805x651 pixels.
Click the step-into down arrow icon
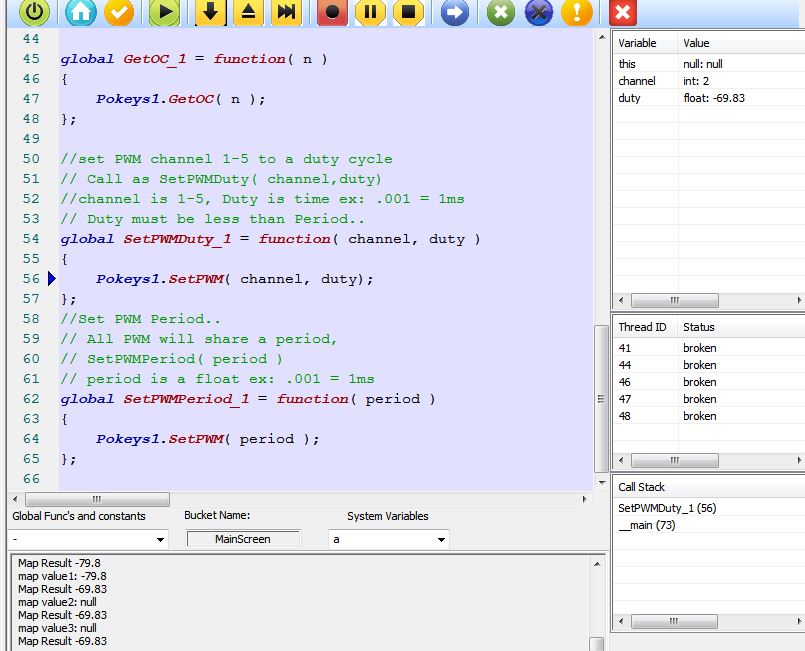pyautogui.click(x=210, y=12)
